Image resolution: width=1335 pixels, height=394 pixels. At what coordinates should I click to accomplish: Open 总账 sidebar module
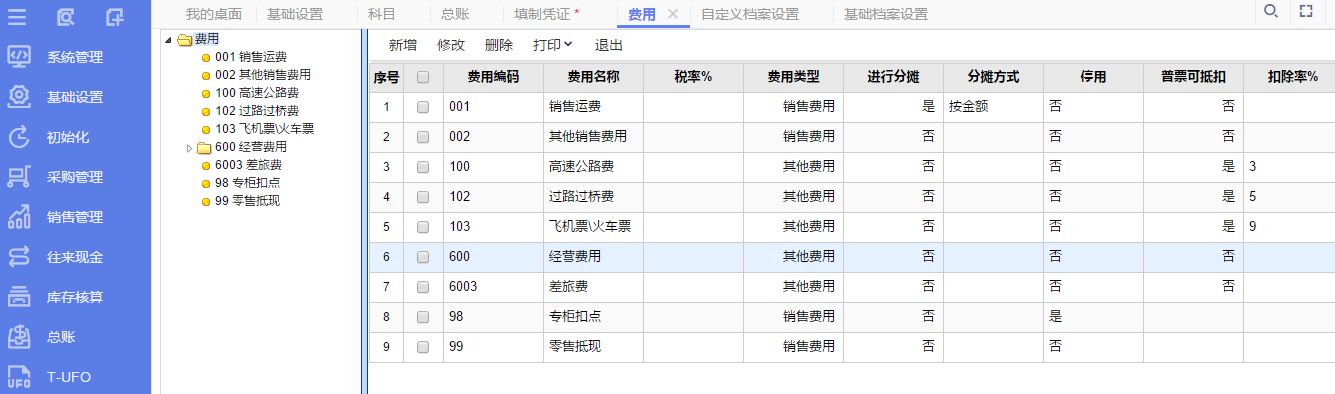click(75, 337)
